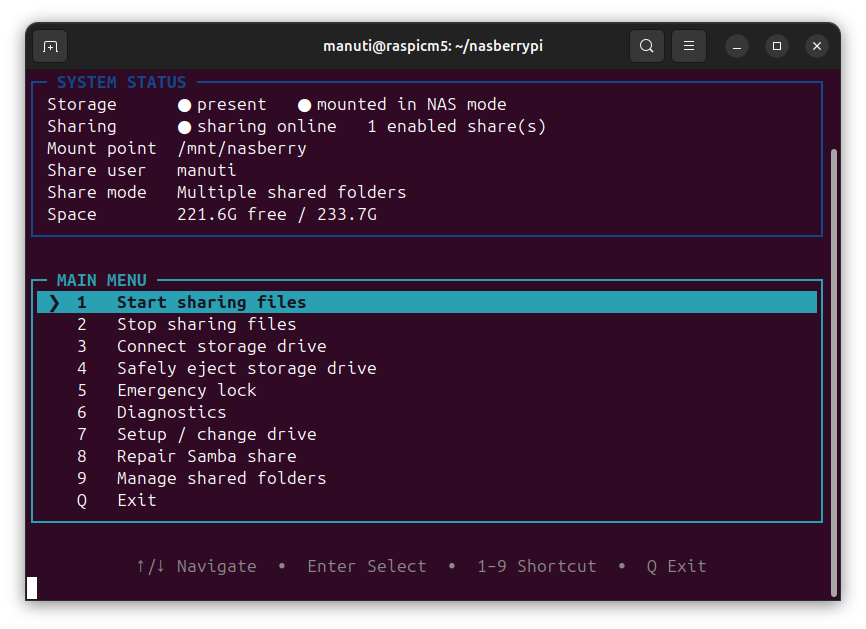Viewport: 866px width, 629px height.
Task: Click mount point value '/mnt/nasberry'
Action: [x=242, y=149]
